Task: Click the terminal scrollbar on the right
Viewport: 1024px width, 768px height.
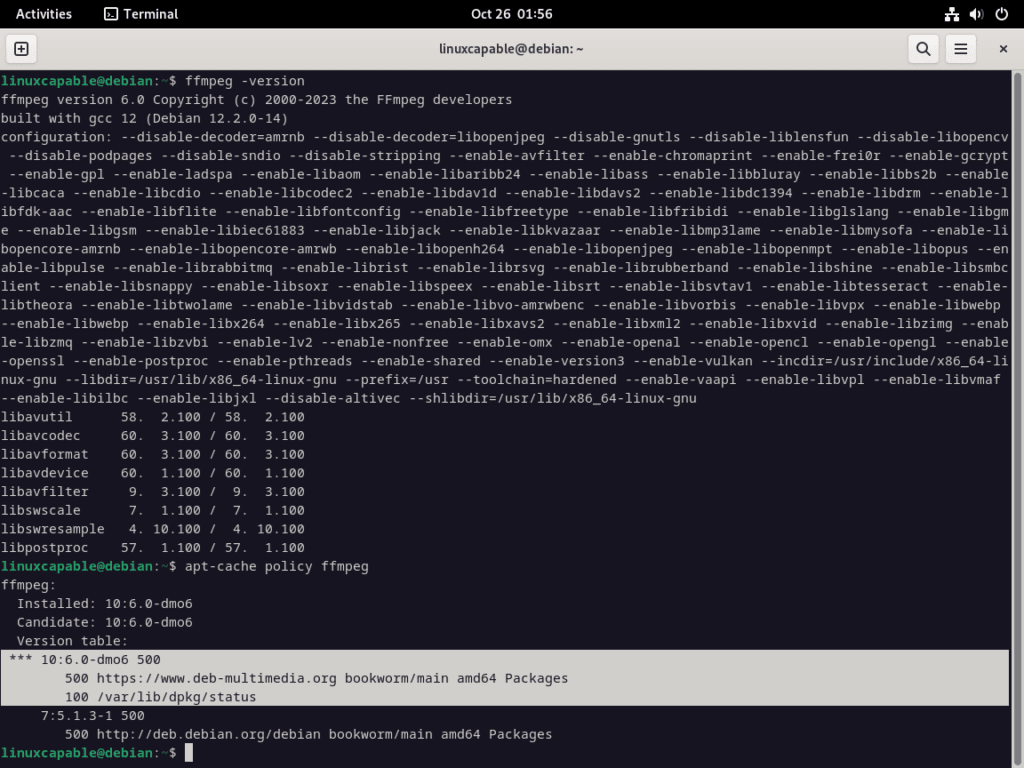Action: coord(1017,400)
